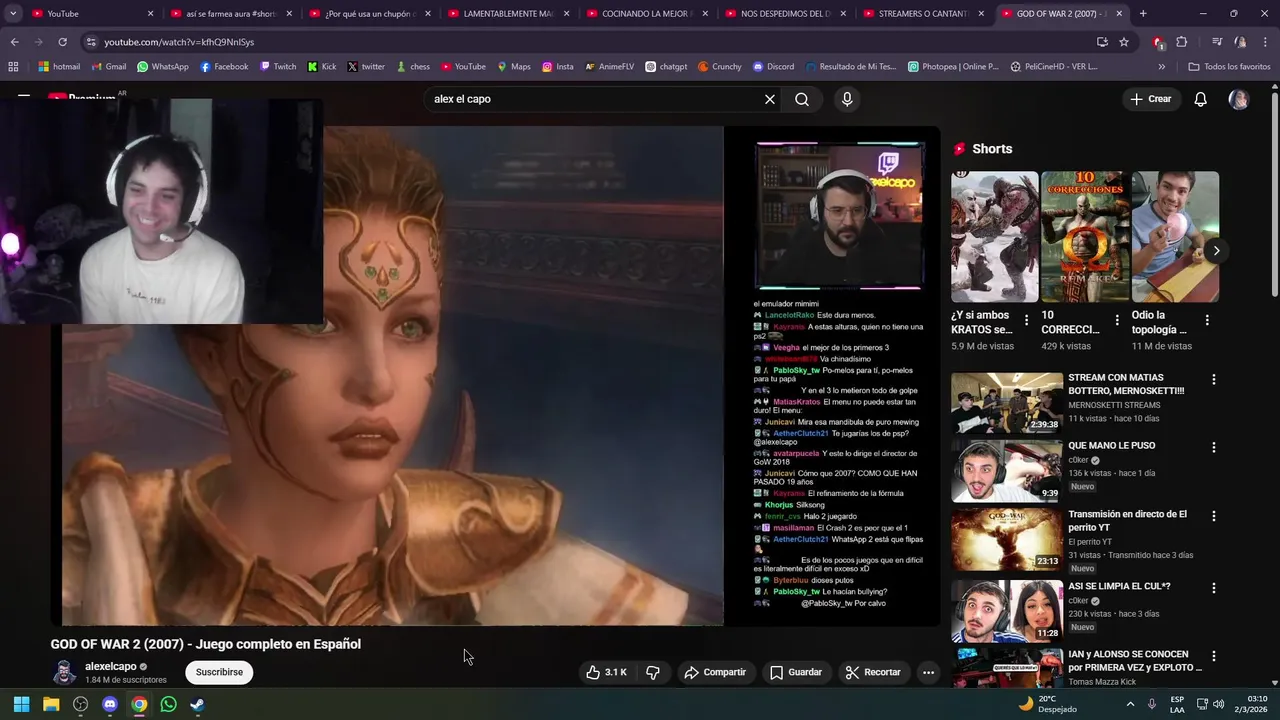Open the AnimeFLV bookmark

click(611, 67)
